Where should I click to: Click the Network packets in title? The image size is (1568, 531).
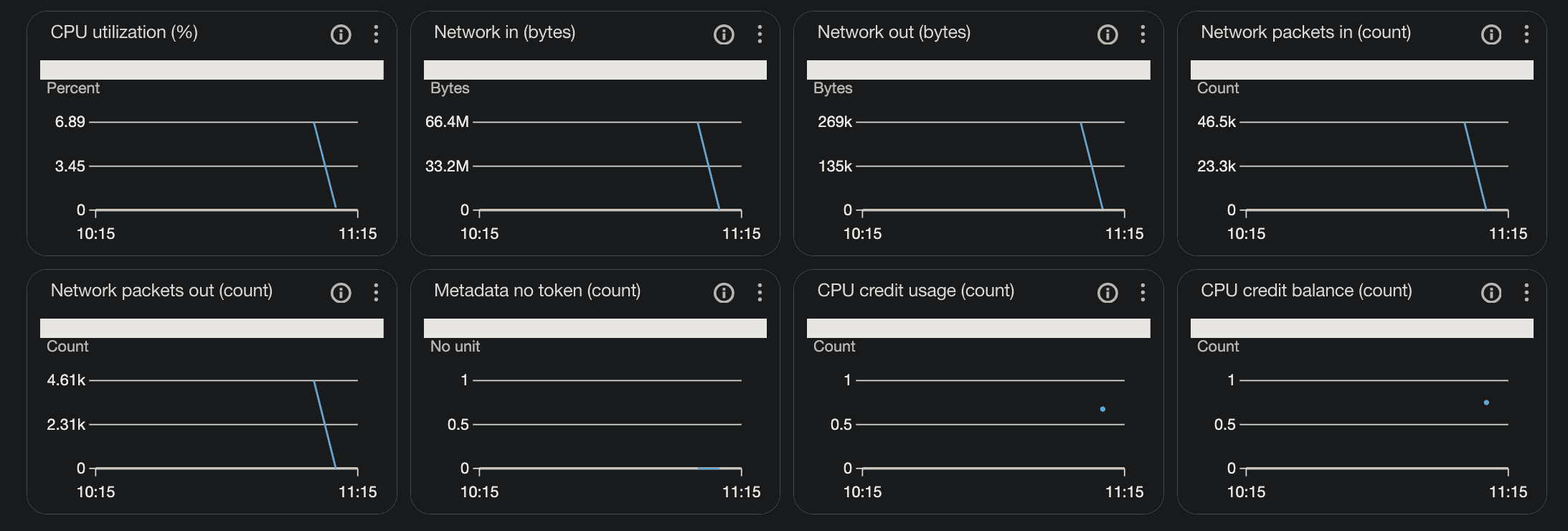(x=1305, y=32)
